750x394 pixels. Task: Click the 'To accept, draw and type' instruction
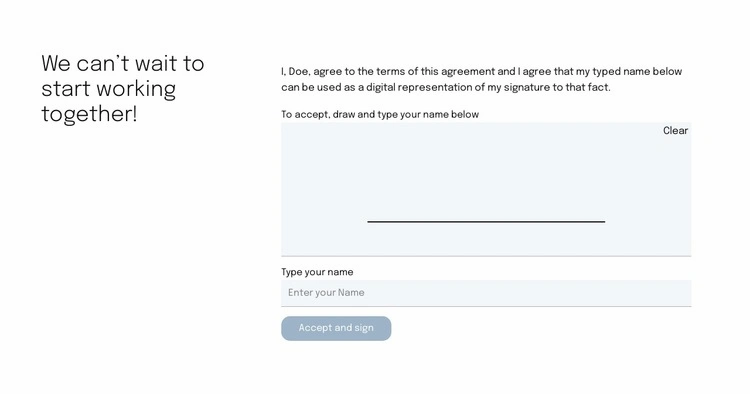click(x=380, y=115)
